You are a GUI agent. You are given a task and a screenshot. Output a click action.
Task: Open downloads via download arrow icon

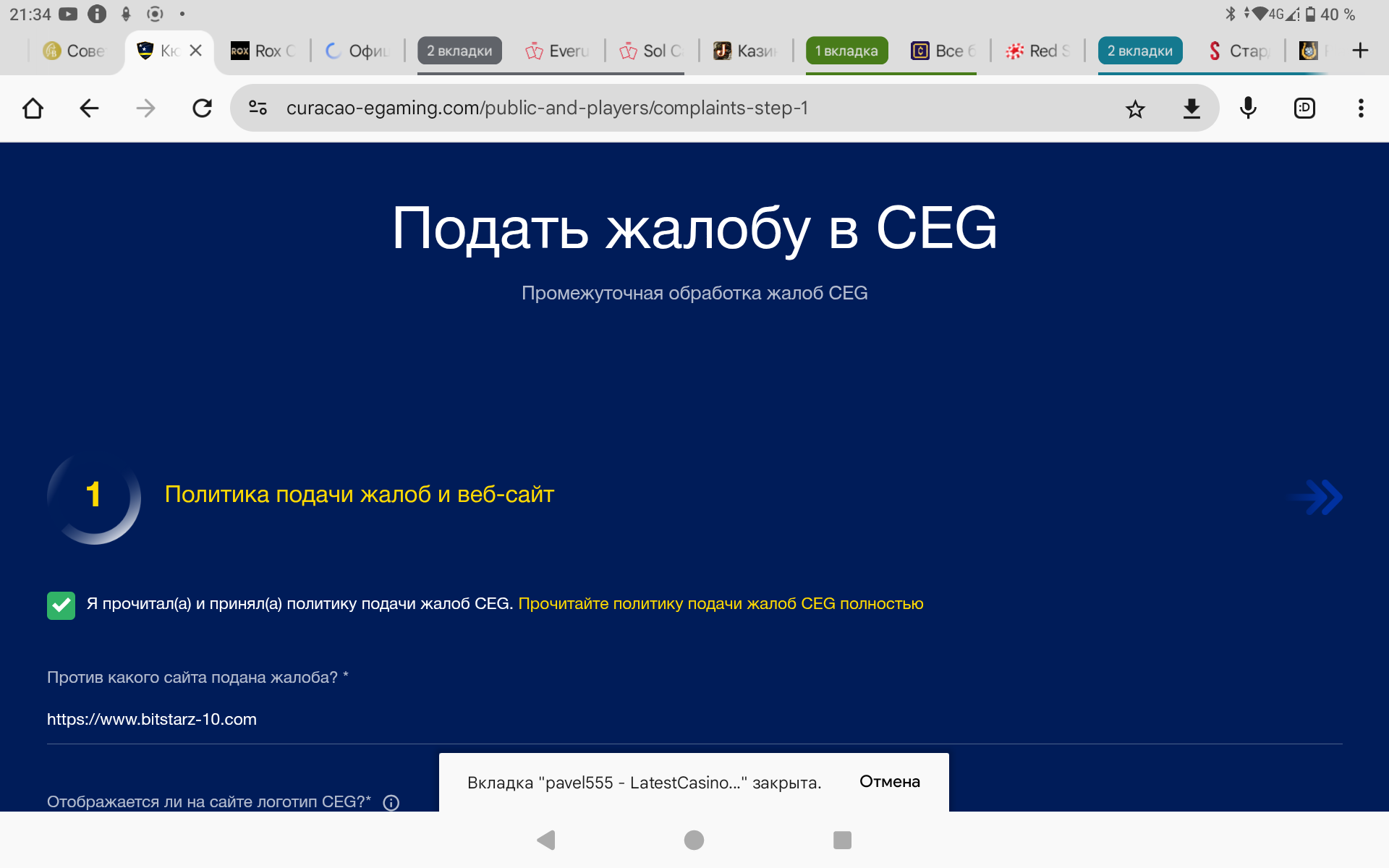click(1192, 109)
